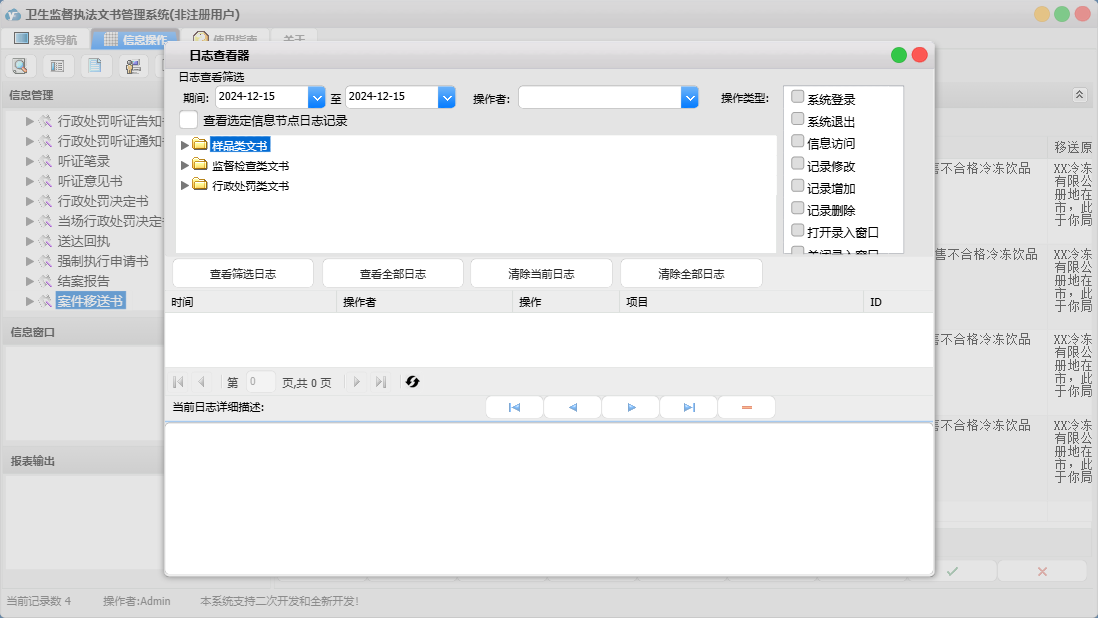This screenshot has width=1098, height=618.
Task: Expand the 监督检查类文书 tree node
Action: (x=184, y=165)
